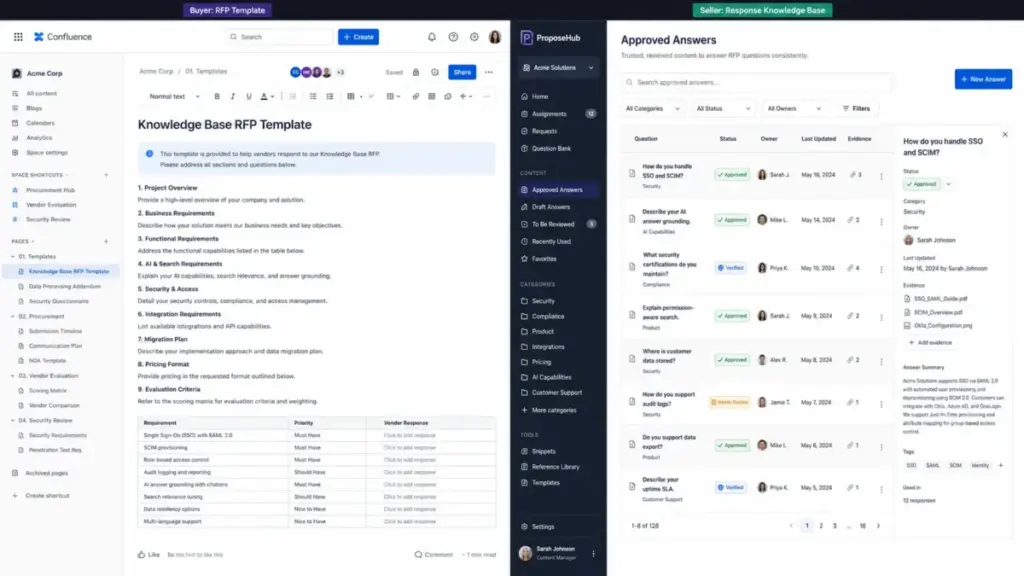Insert link from editor toolbar

[415, 97]
